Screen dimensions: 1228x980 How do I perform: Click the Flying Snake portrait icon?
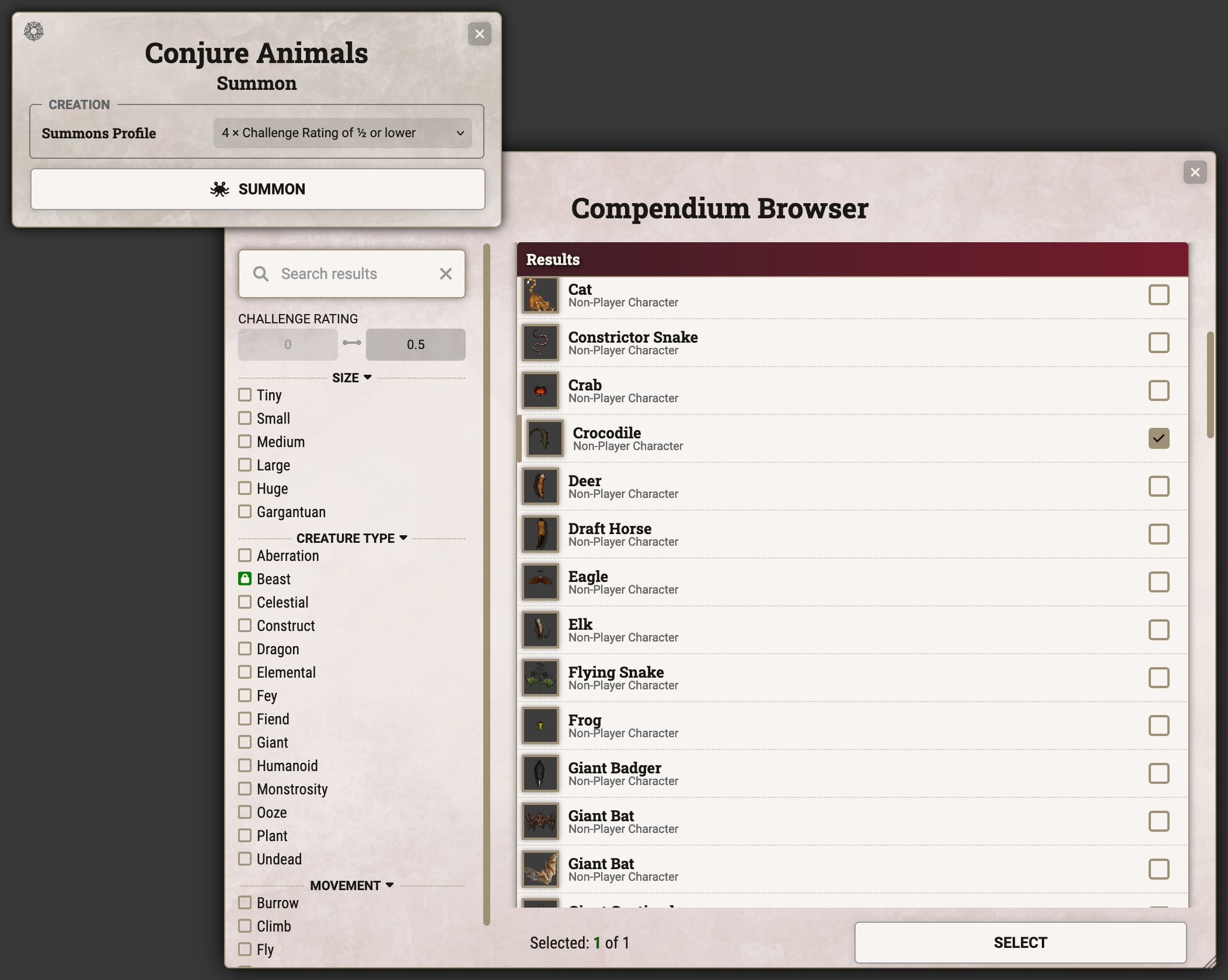[540, 678]
